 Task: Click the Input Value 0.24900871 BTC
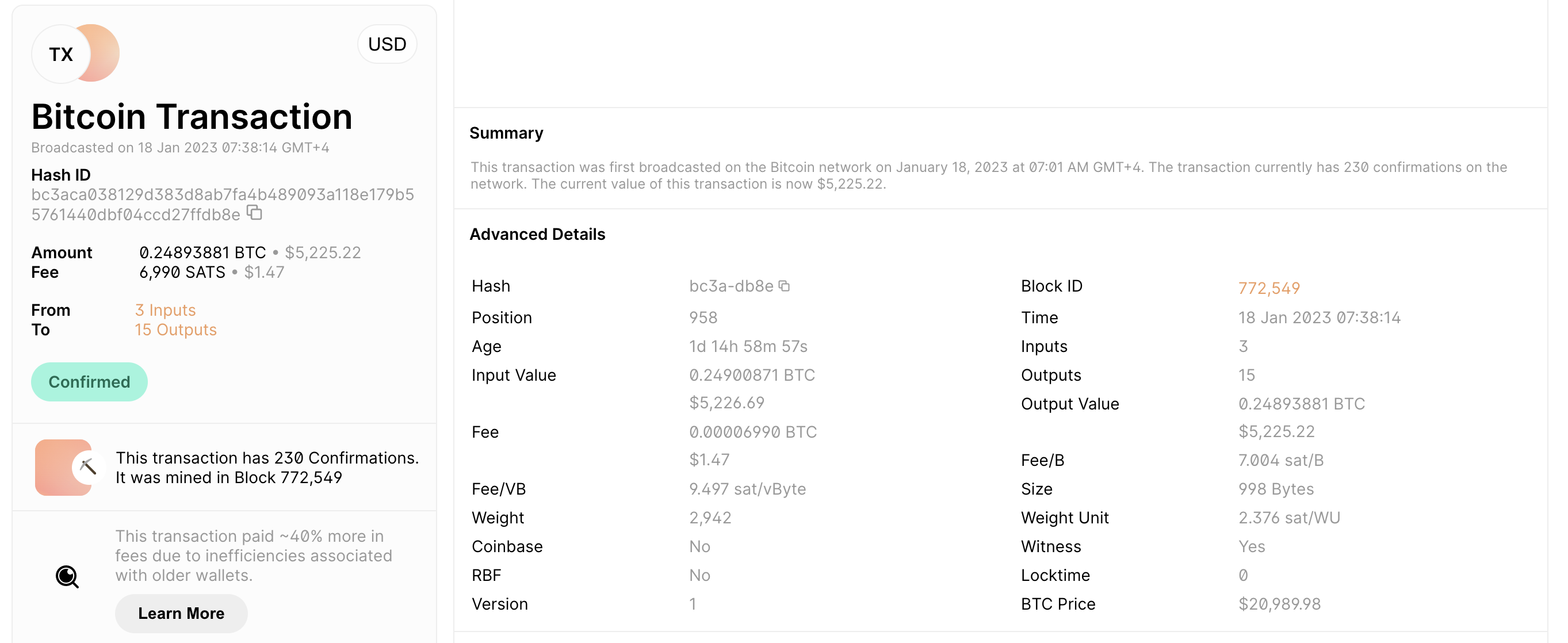tap(751, 375)
